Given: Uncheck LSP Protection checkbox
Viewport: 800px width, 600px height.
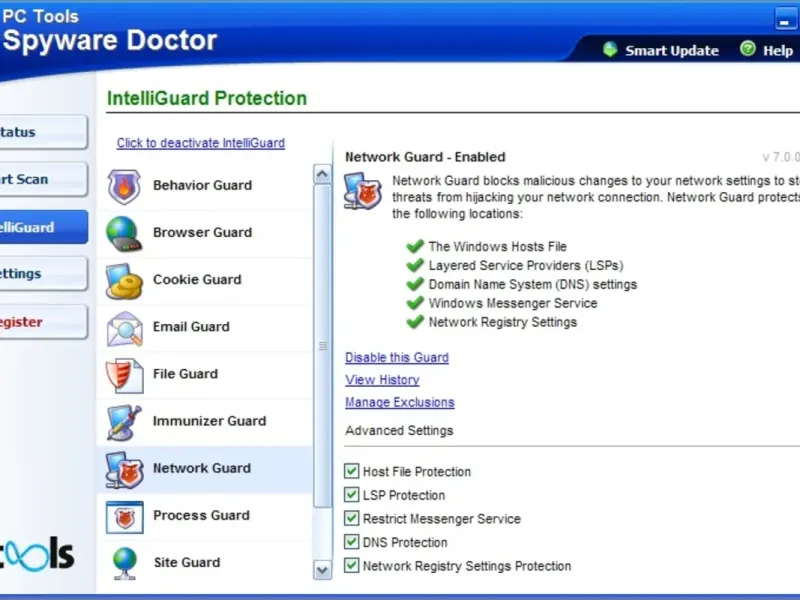Looking at the screenshot, I should [x=351, y=494].
